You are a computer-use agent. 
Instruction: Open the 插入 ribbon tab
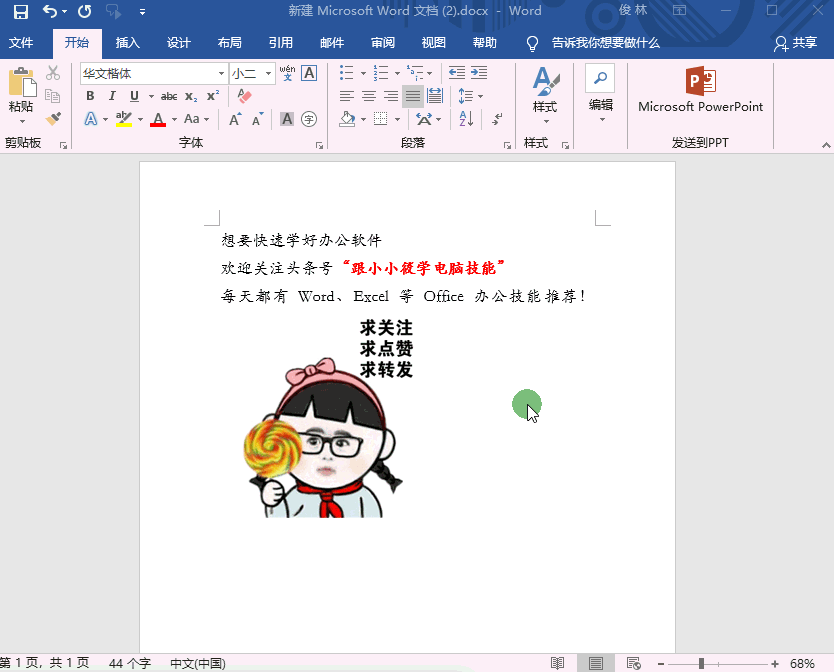pos(128,43)
